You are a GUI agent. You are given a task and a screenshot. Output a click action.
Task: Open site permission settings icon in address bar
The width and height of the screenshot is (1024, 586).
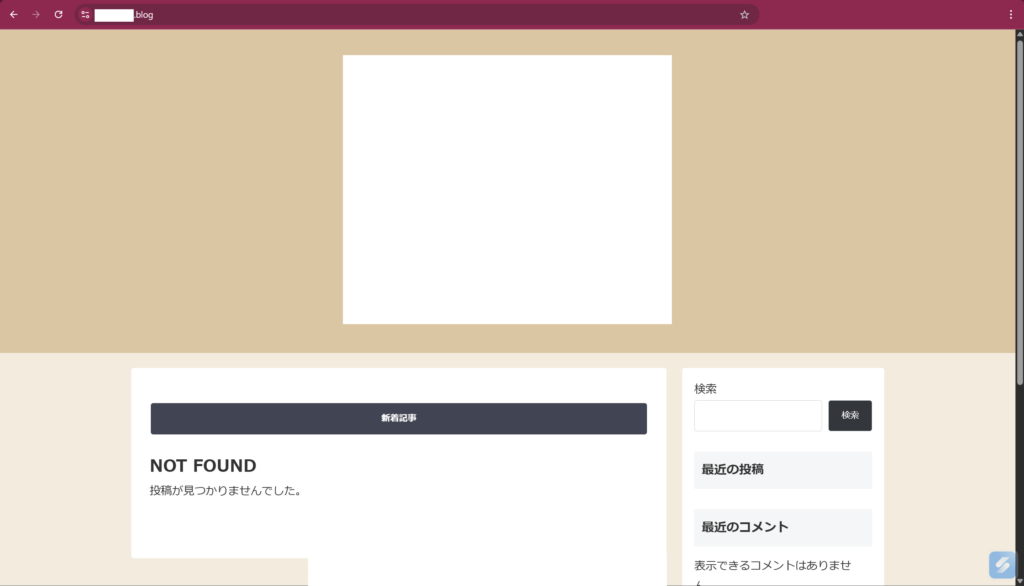pyautogui.click(x=85, y=14)
